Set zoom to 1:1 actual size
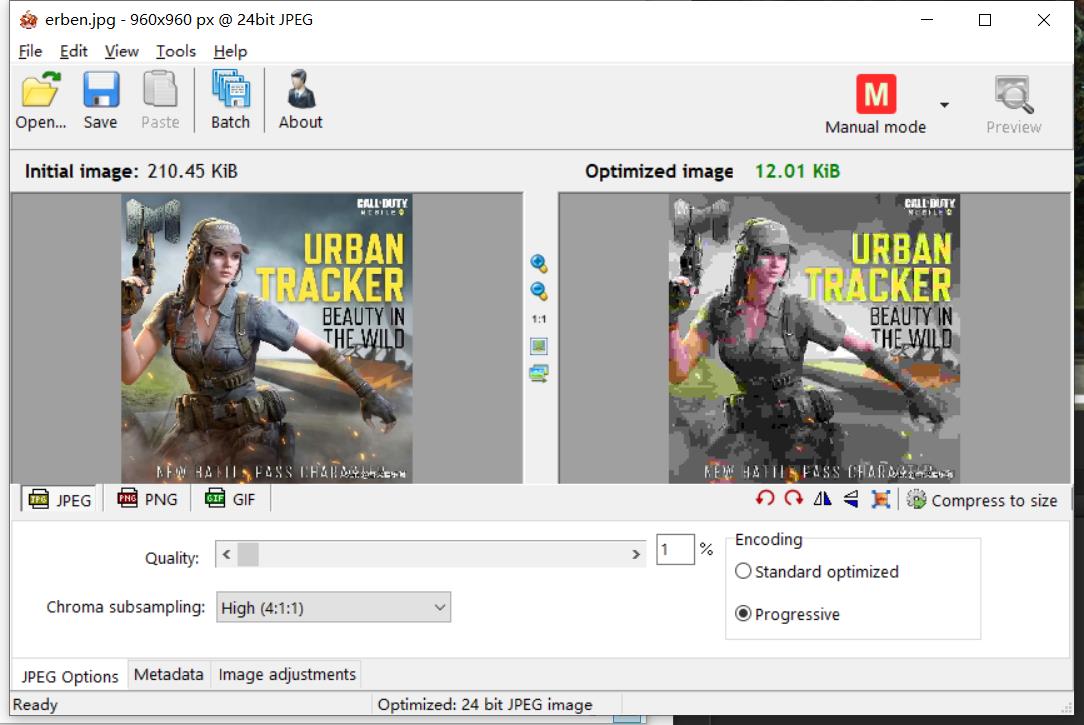This screenshot has height=725, width=1084. click(x=539, y=319)
